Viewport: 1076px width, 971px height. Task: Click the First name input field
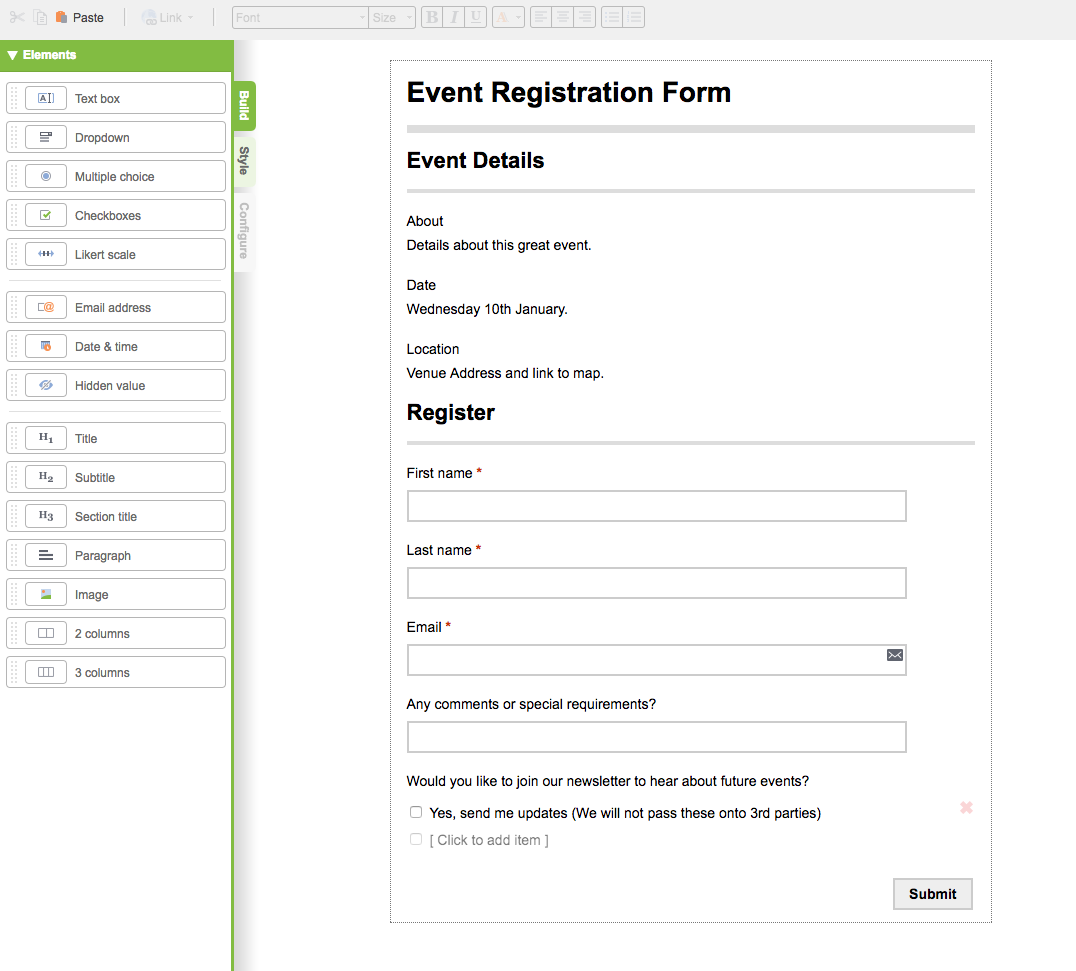656,506
